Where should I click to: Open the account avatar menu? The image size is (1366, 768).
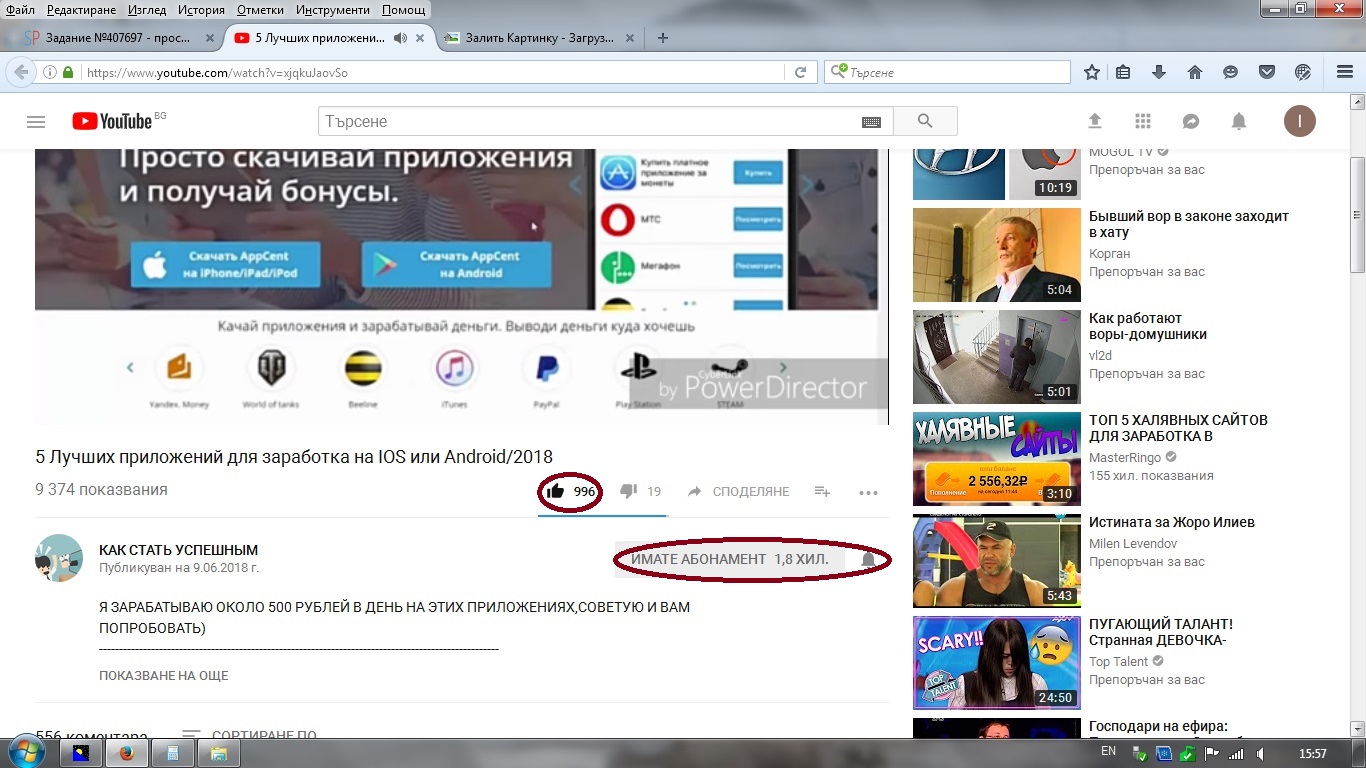point(1300,121)
